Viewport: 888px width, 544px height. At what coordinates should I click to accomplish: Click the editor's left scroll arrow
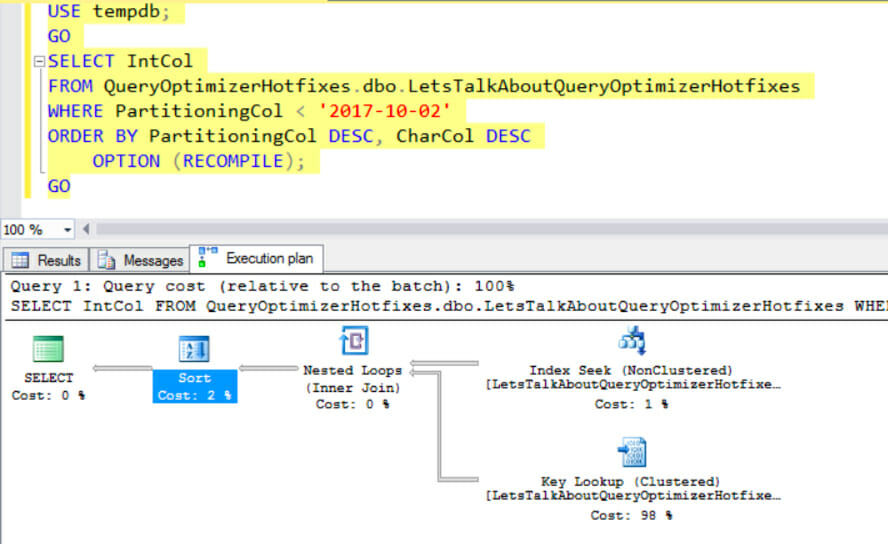pyautogui.click(x=86, y=230)
